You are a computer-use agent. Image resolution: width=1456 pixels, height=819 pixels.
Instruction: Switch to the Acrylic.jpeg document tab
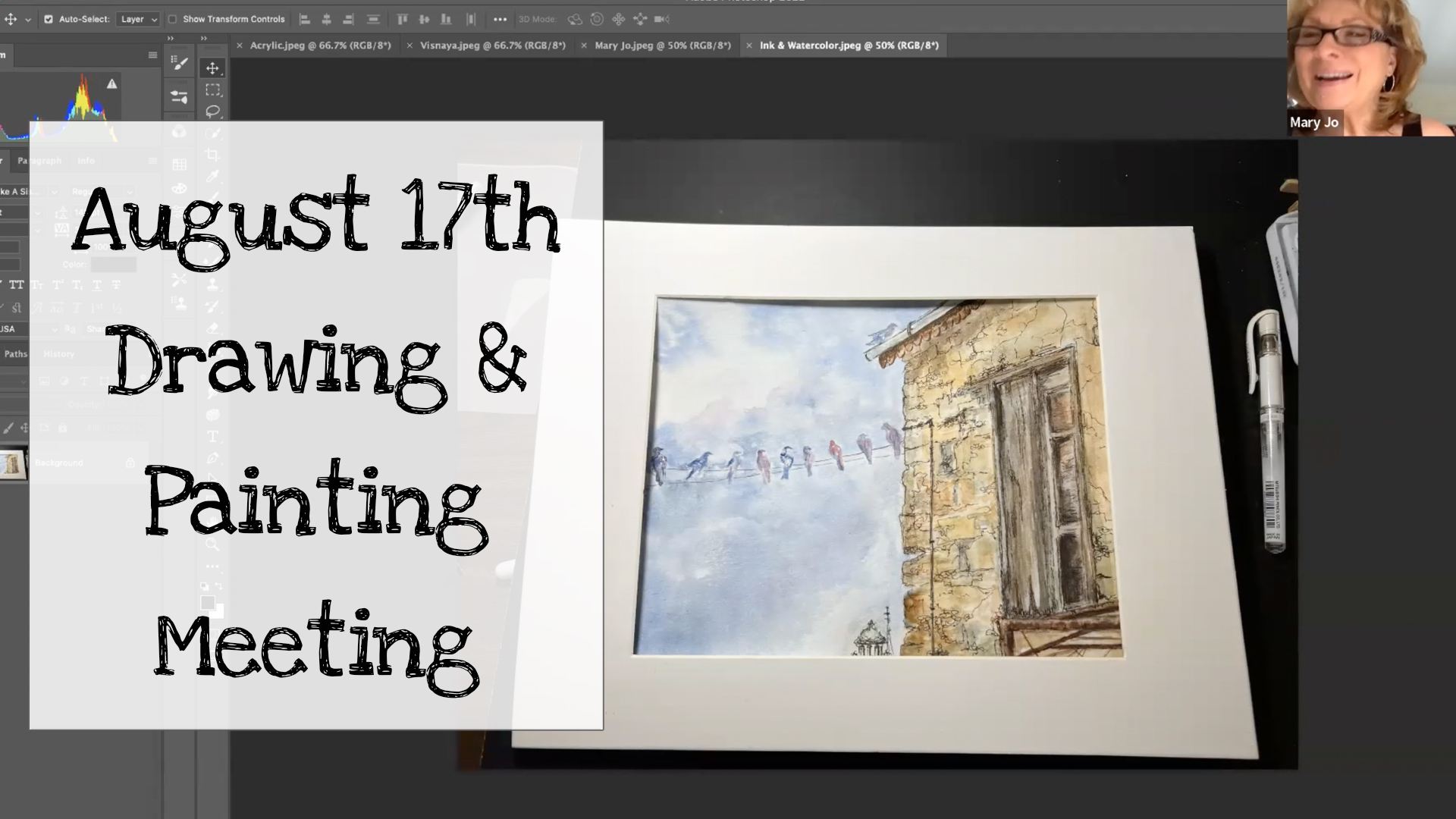(321, 45)
